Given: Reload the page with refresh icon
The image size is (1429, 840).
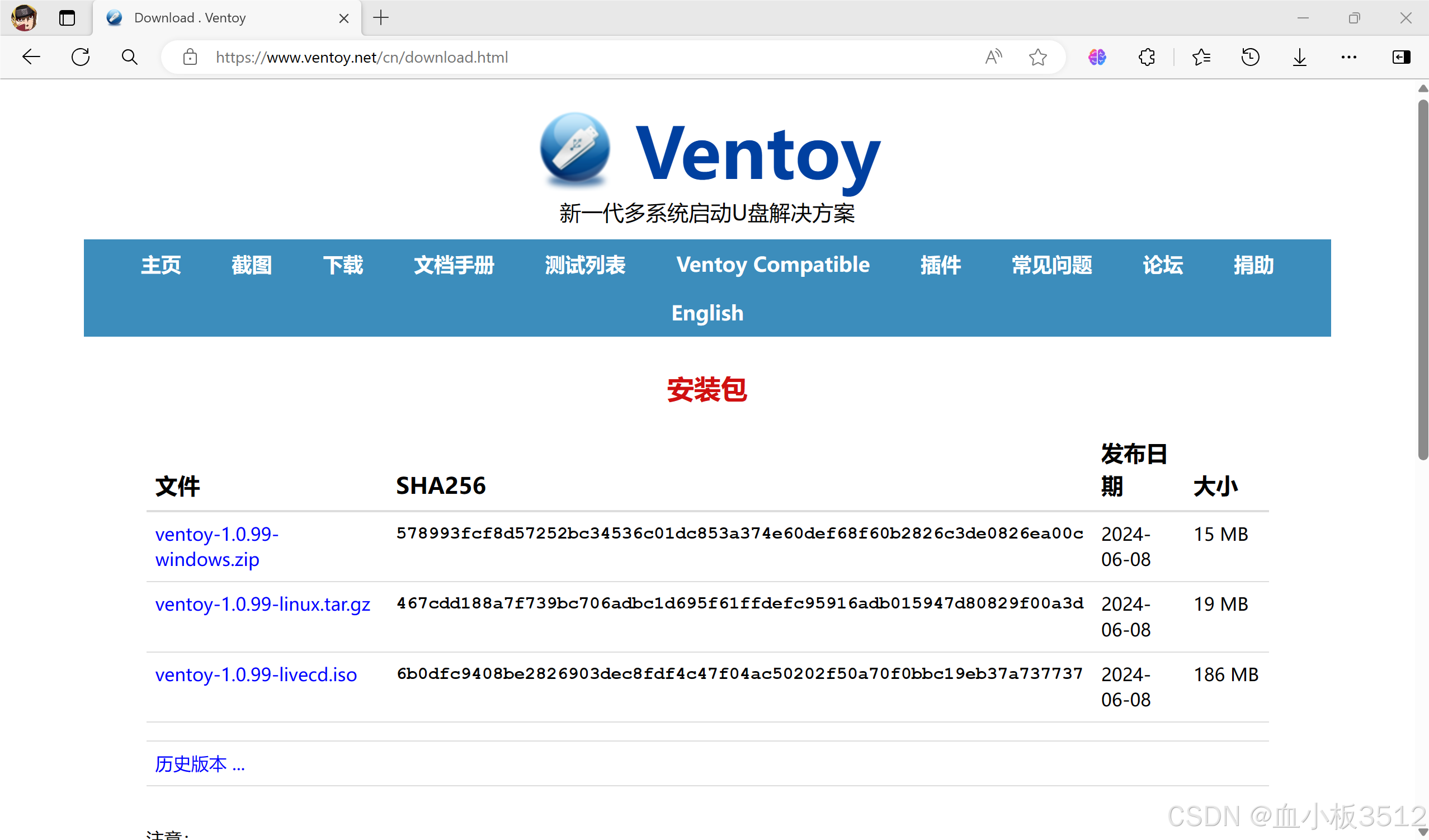Looking at the screenshot, I should click(81, 56).
